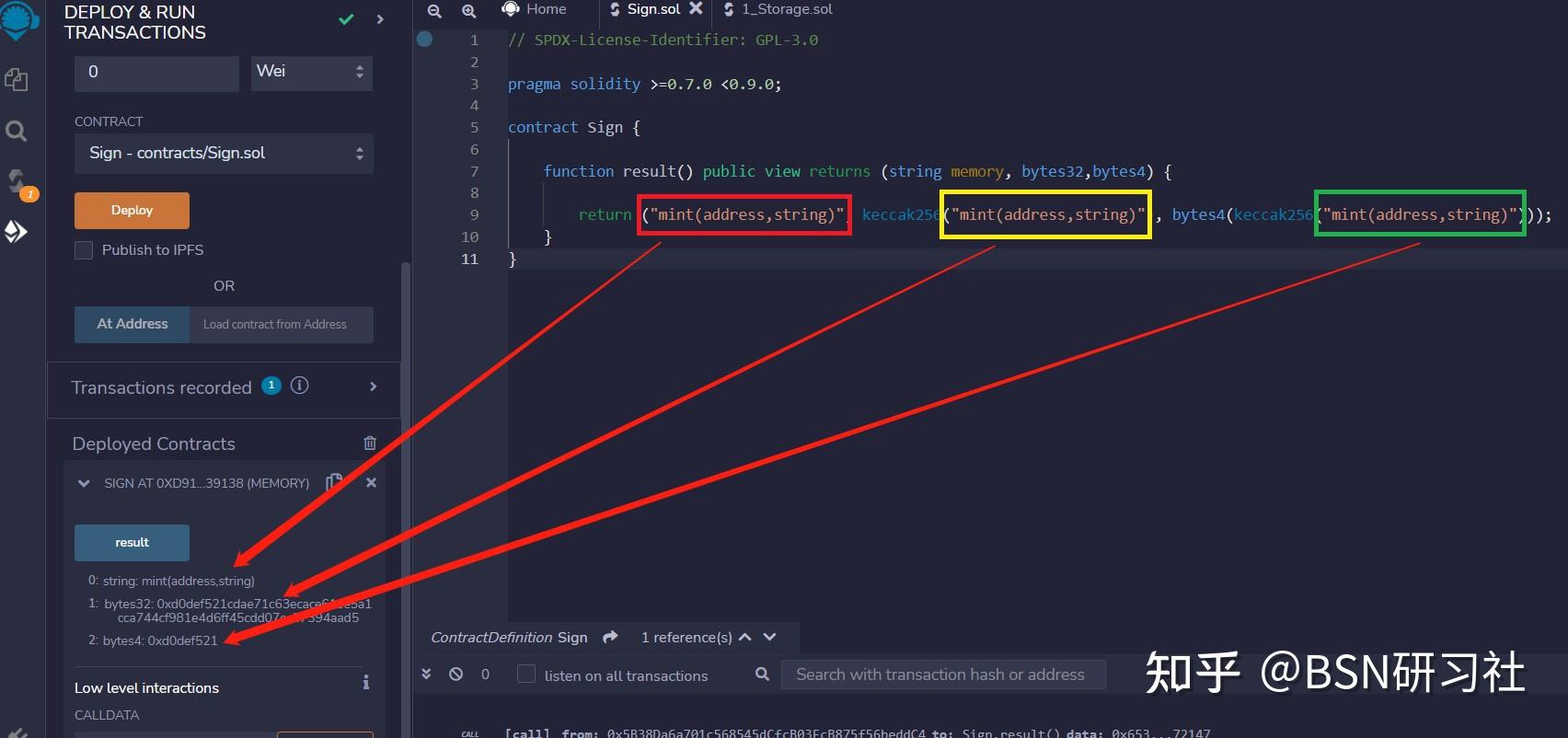
Task: Copy the deployed Sign contract address
Action: (334, 481)
